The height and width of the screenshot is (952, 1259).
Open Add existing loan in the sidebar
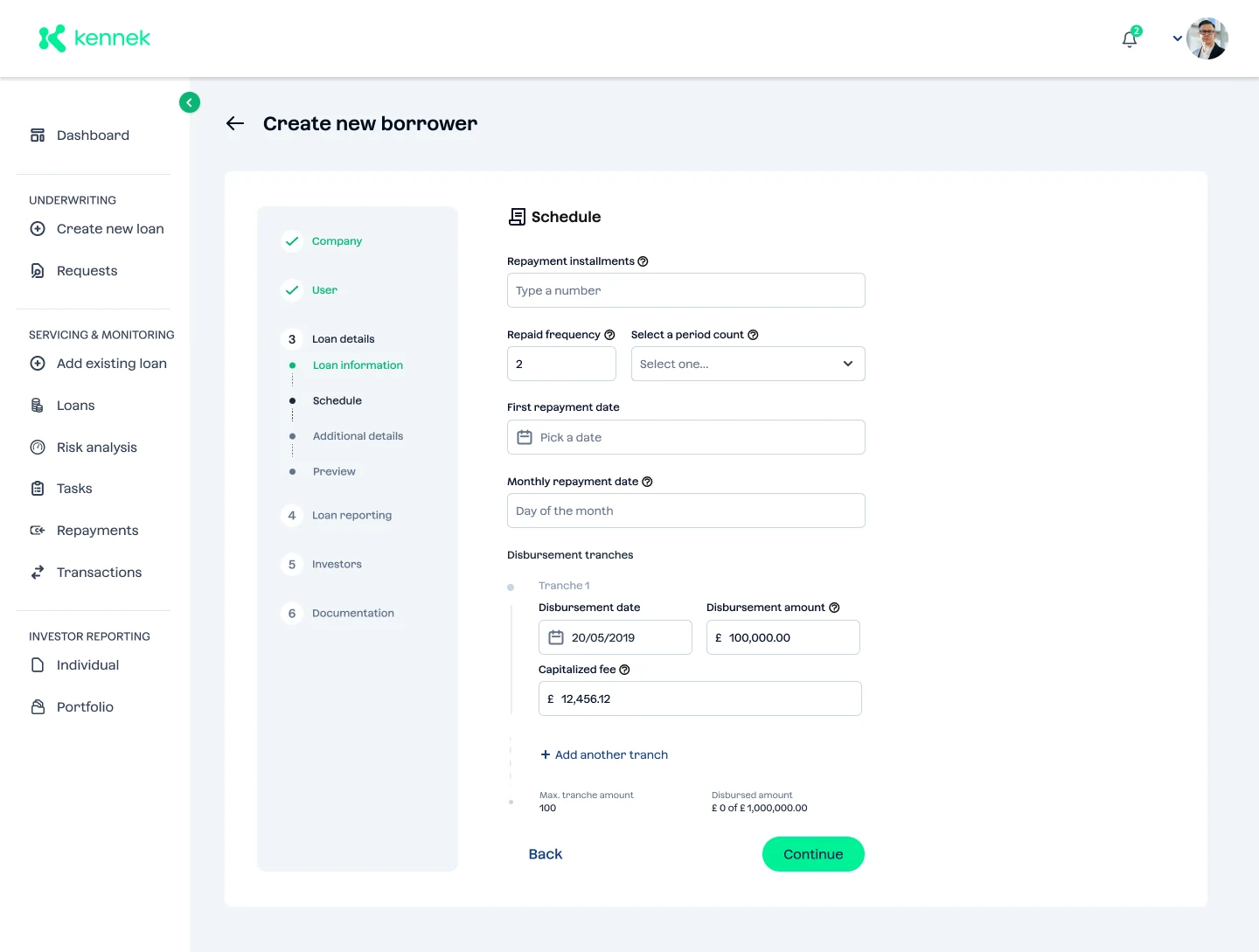(x=98, y=364)
